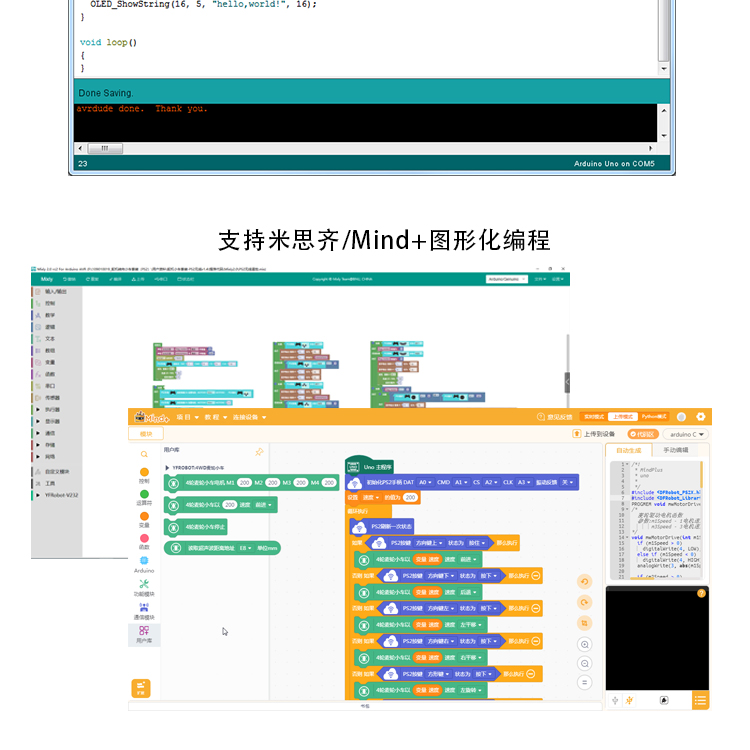
Task: Click the redo round button on workspace
Action: click(x=585, y=602)
